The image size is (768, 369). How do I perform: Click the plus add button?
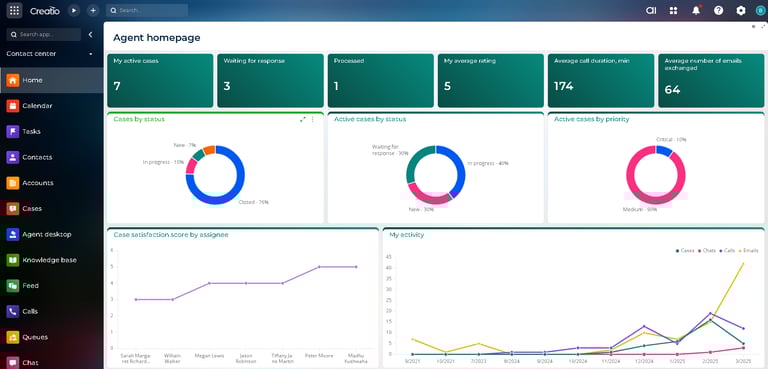93,10
